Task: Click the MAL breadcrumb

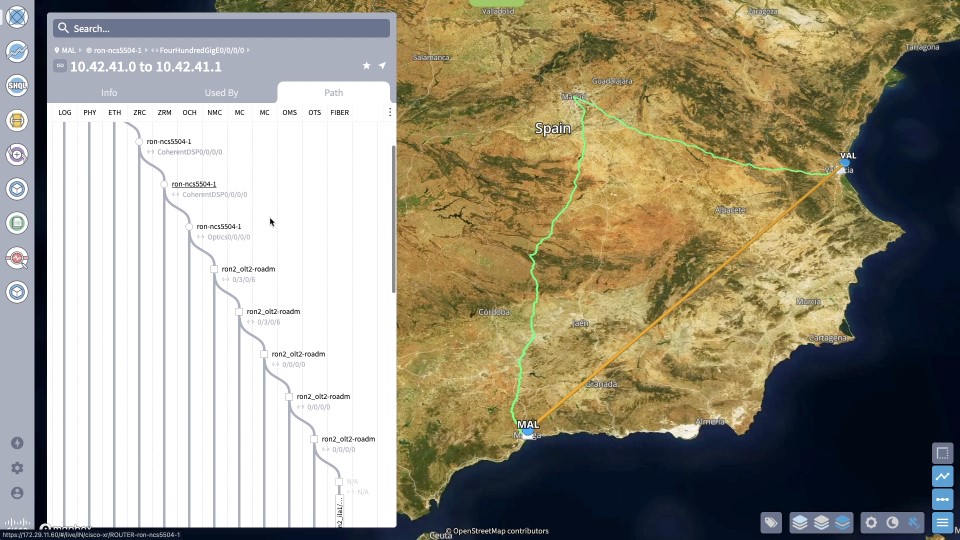Action: coord(69,50)
